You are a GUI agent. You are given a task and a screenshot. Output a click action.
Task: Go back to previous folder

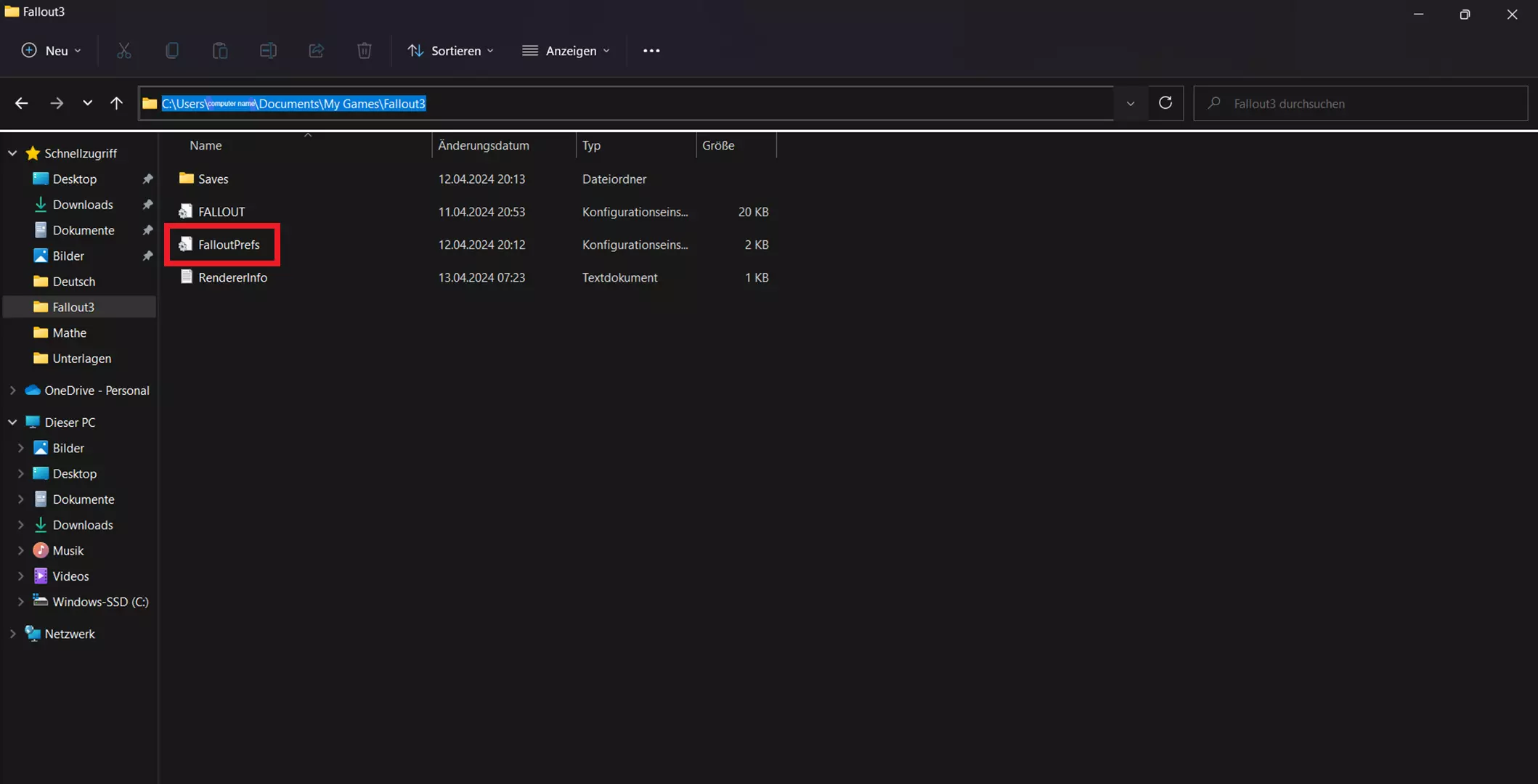click(x=22, y=103)
